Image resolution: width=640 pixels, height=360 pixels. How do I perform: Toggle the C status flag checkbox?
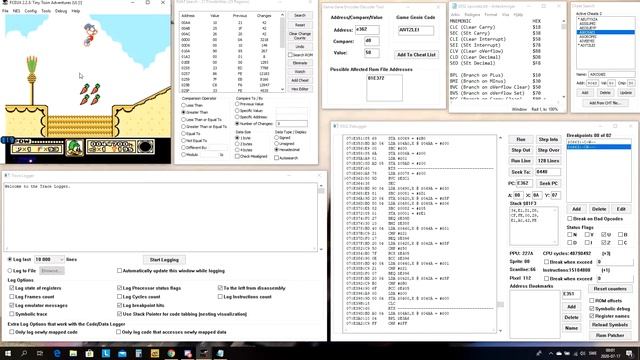point(620,242)
